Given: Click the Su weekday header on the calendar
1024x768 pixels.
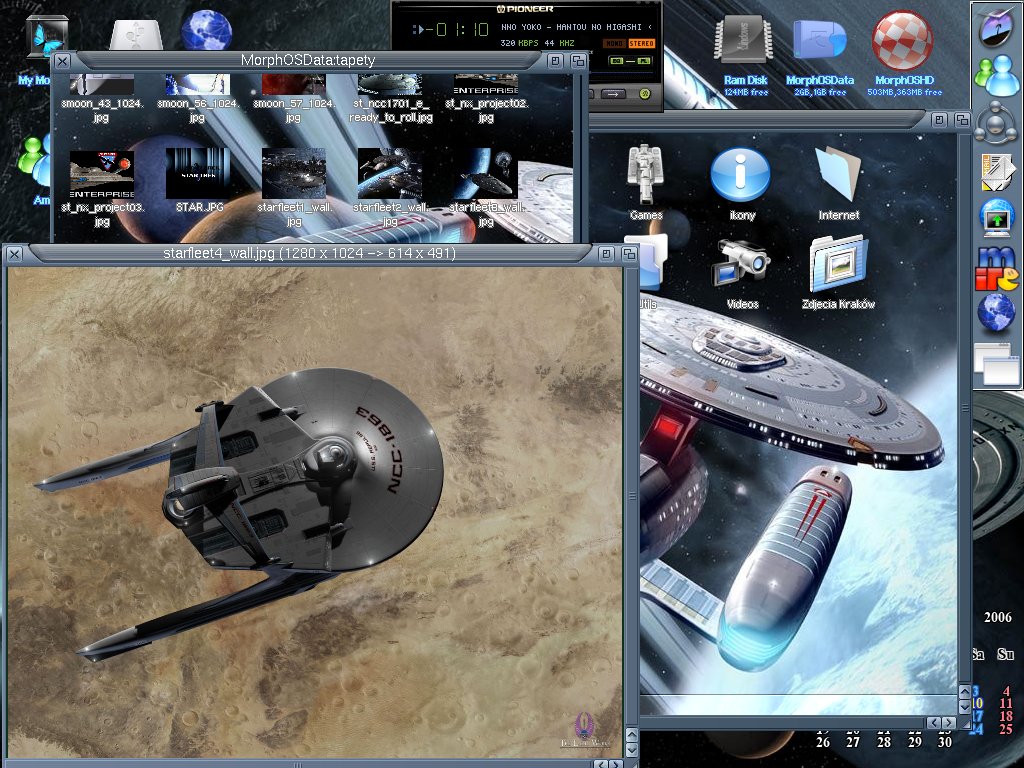Looking at the screenshot, I should [x=1005, y=654].
